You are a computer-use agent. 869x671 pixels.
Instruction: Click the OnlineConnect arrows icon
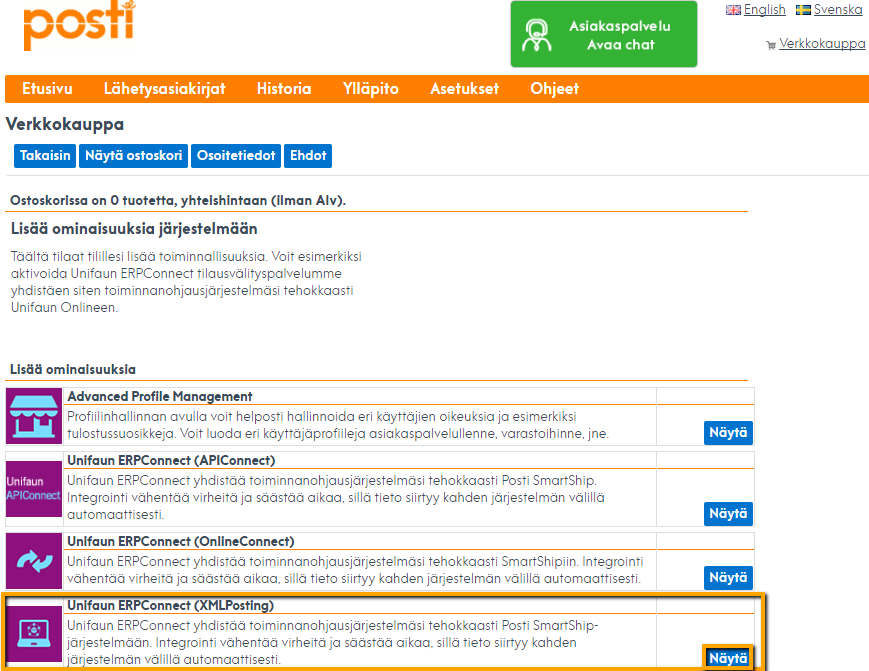[34, 561]
